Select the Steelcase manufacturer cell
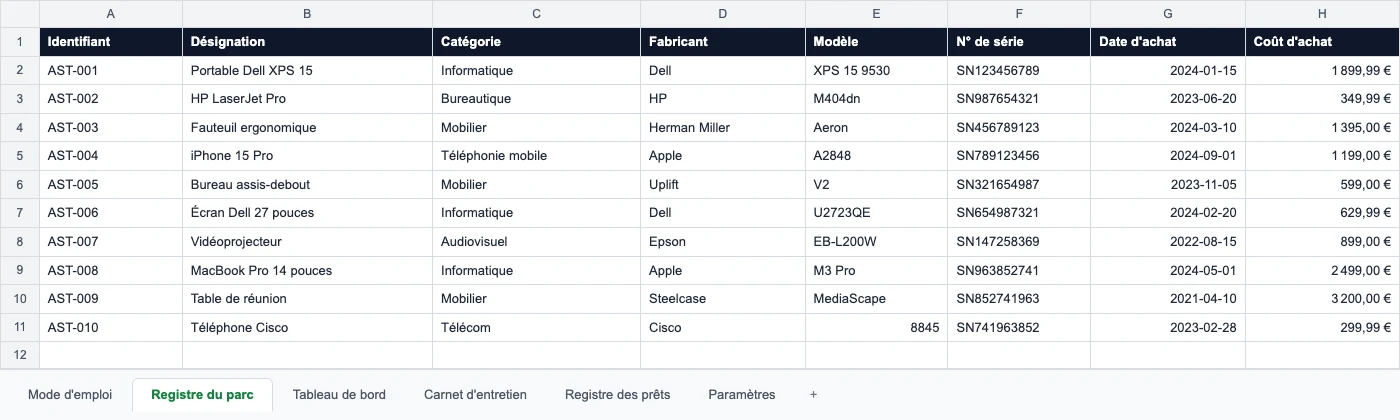This screenshot has height=420, width=1400. (x=723, y=299)
